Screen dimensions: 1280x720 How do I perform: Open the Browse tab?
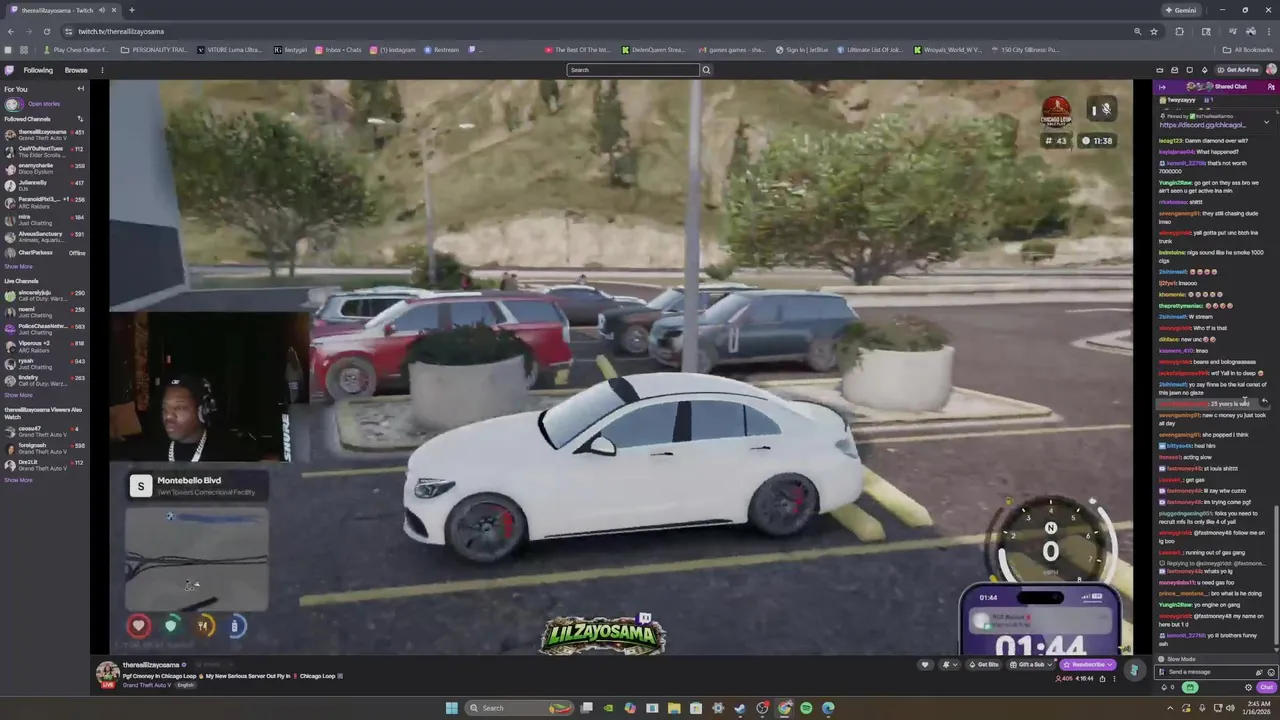[x=76, y=70]
